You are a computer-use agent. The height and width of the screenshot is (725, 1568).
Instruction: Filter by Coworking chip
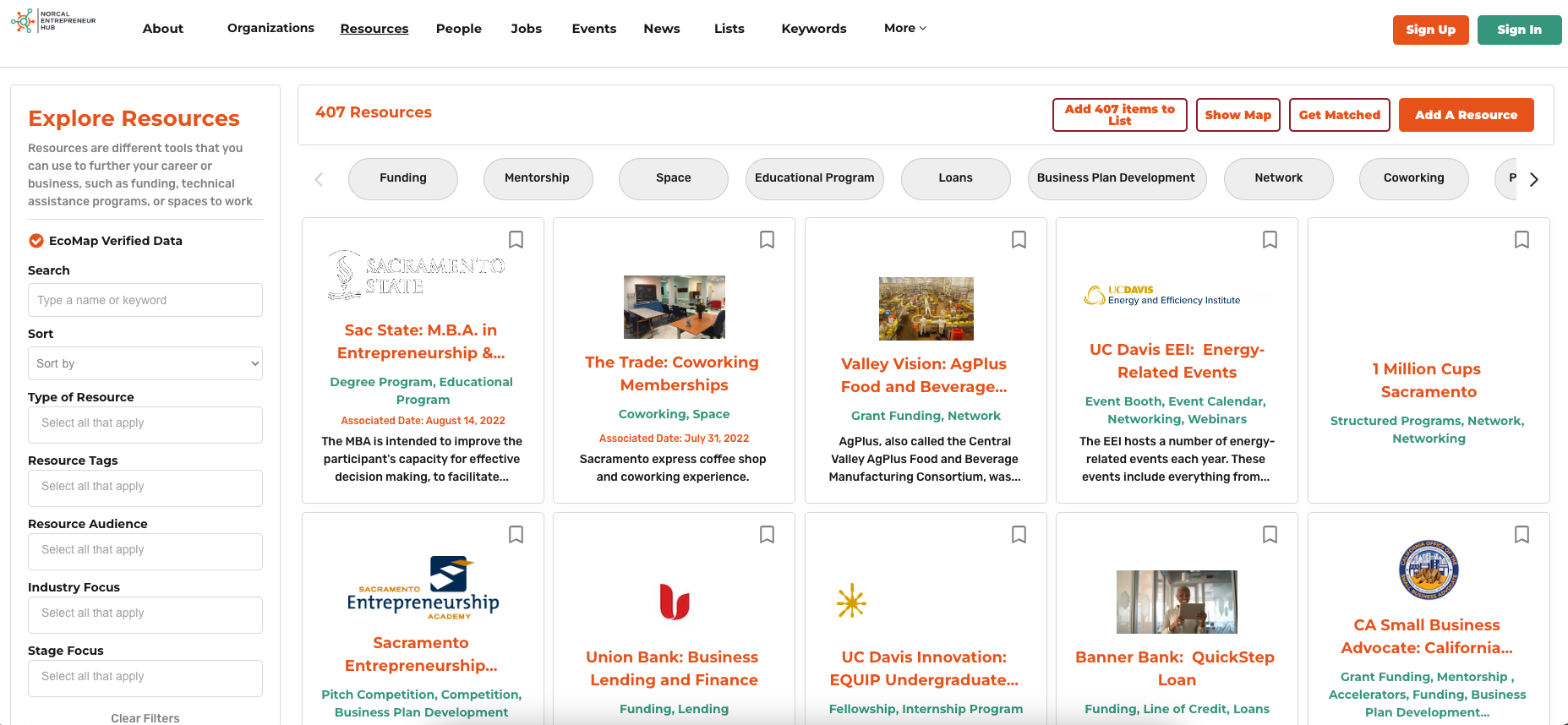[x=1414, y=179]
